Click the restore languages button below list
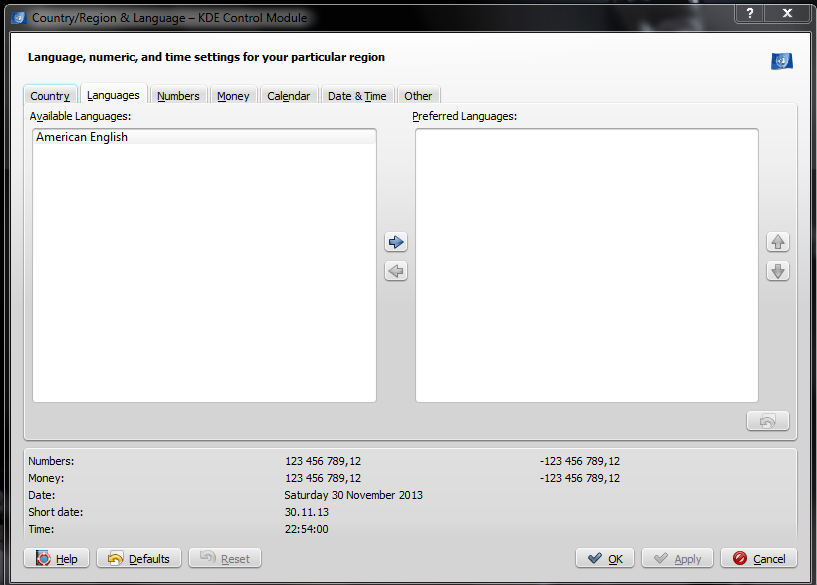Viewport: 817px width, 585px height. pos(768,421)
